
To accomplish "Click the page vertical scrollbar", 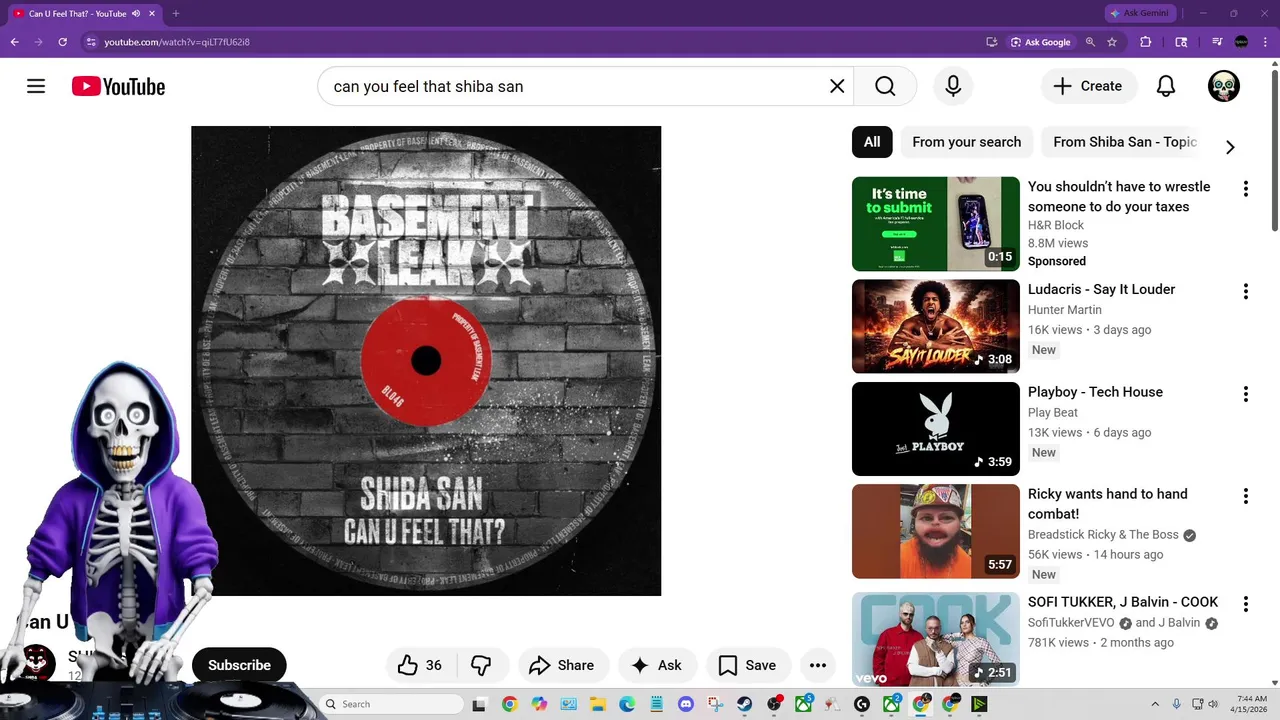I will [x=1274, y=150].
